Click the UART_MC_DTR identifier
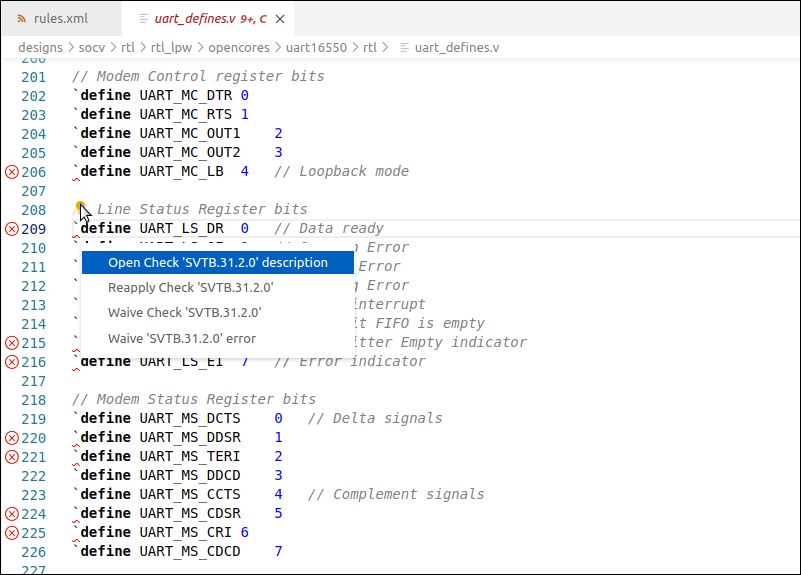Viewport: 801px width, 575px height. coord(186,95)
